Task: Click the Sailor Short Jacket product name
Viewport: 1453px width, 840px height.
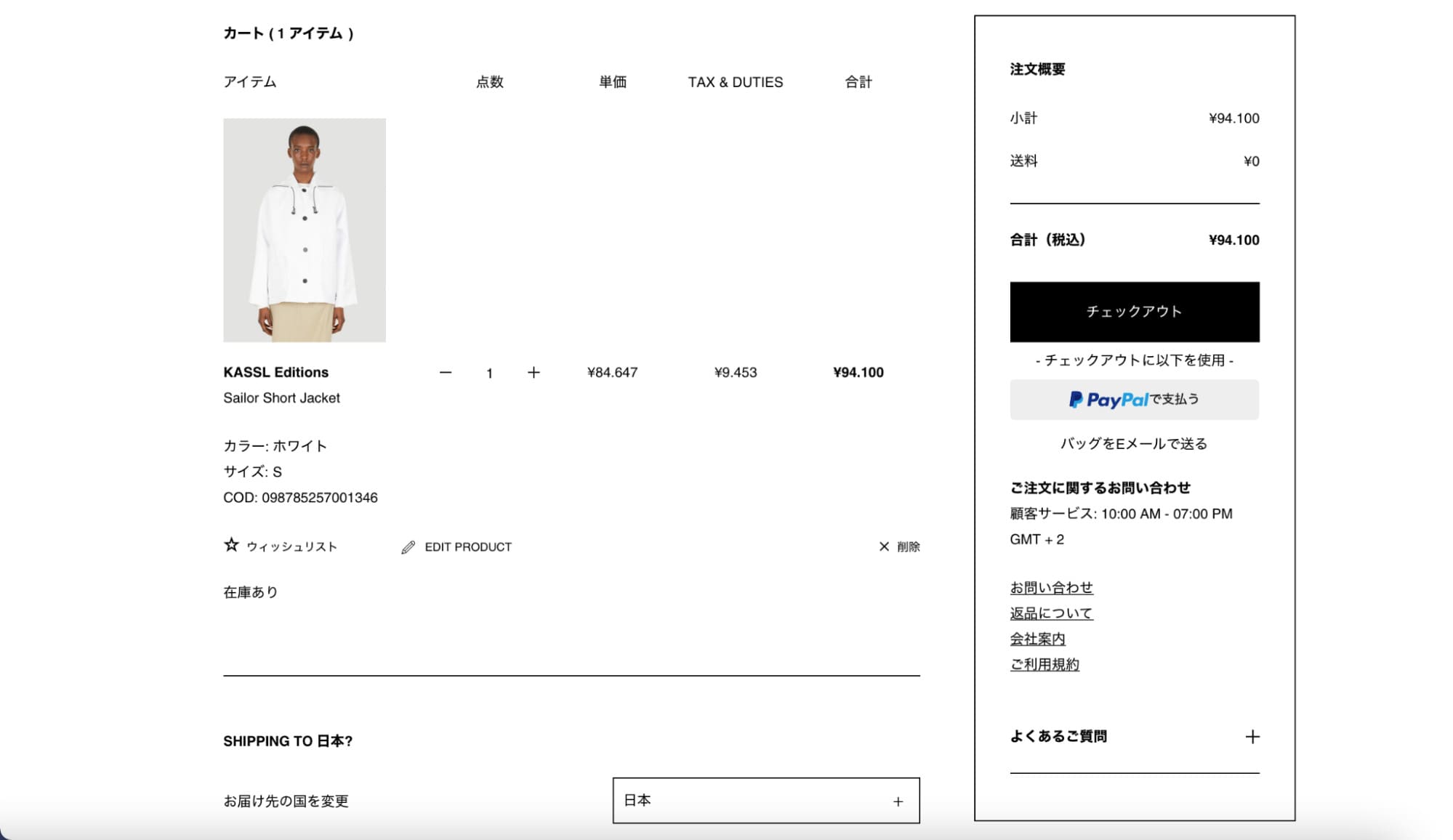Action: (281, 398)
